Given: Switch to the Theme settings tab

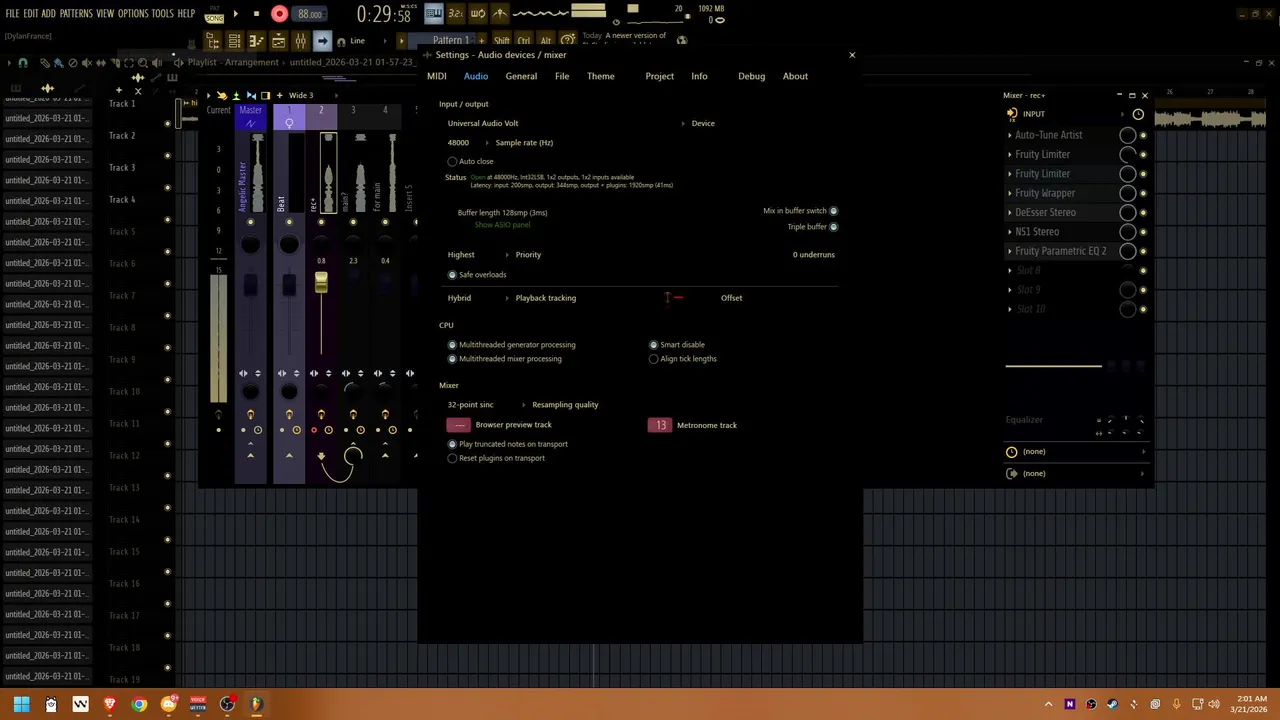Looking at the screenshot, I should click(600, 76).
